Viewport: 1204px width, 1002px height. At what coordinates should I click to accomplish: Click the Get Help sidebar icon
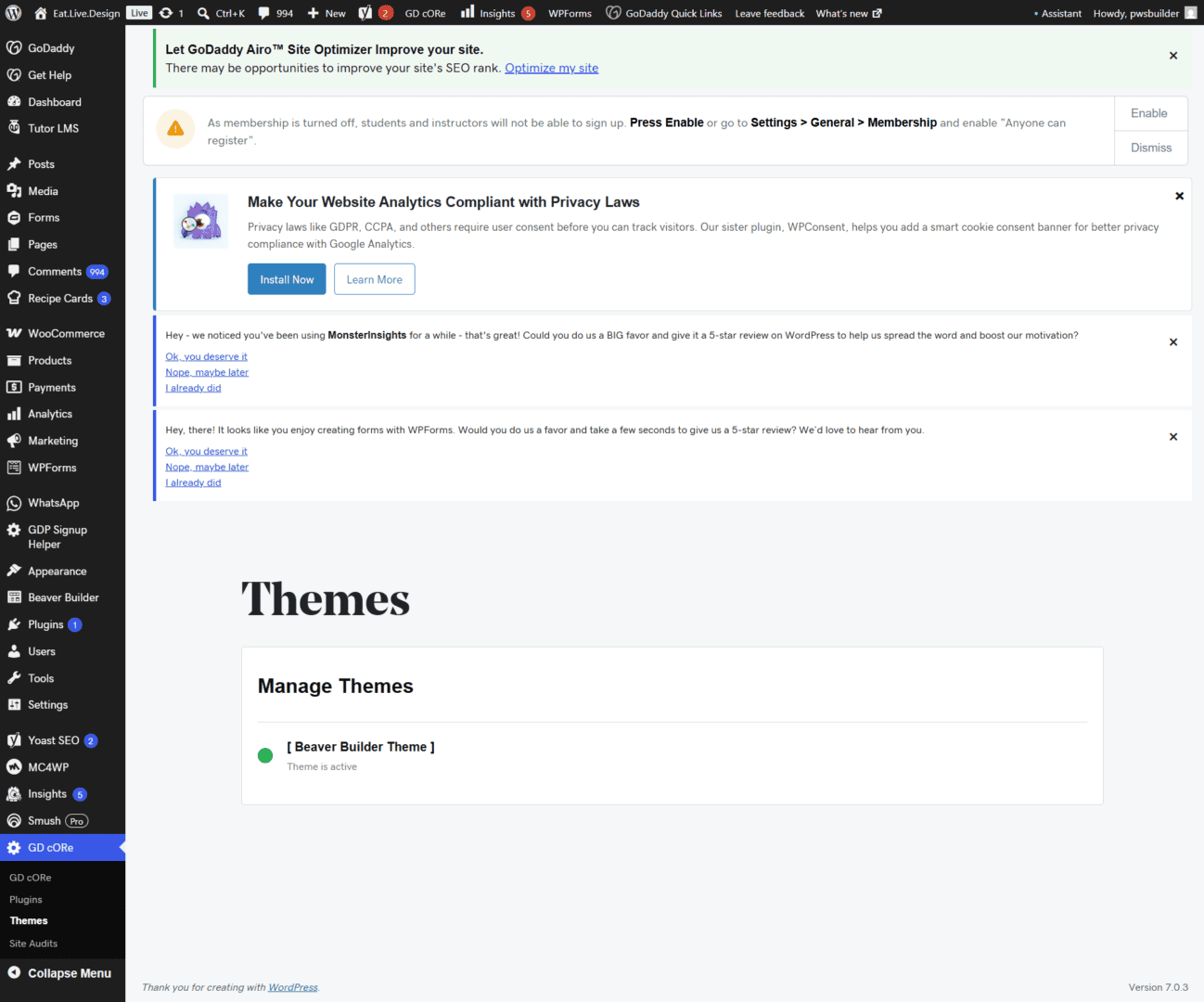14,75
